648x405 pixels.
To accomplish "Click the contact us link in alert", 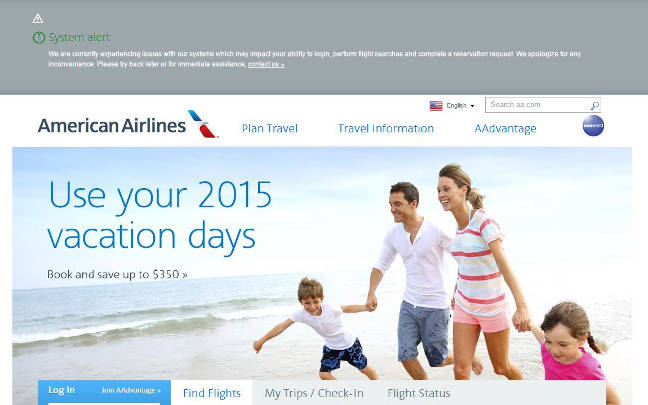I will [x=266, y=64].
